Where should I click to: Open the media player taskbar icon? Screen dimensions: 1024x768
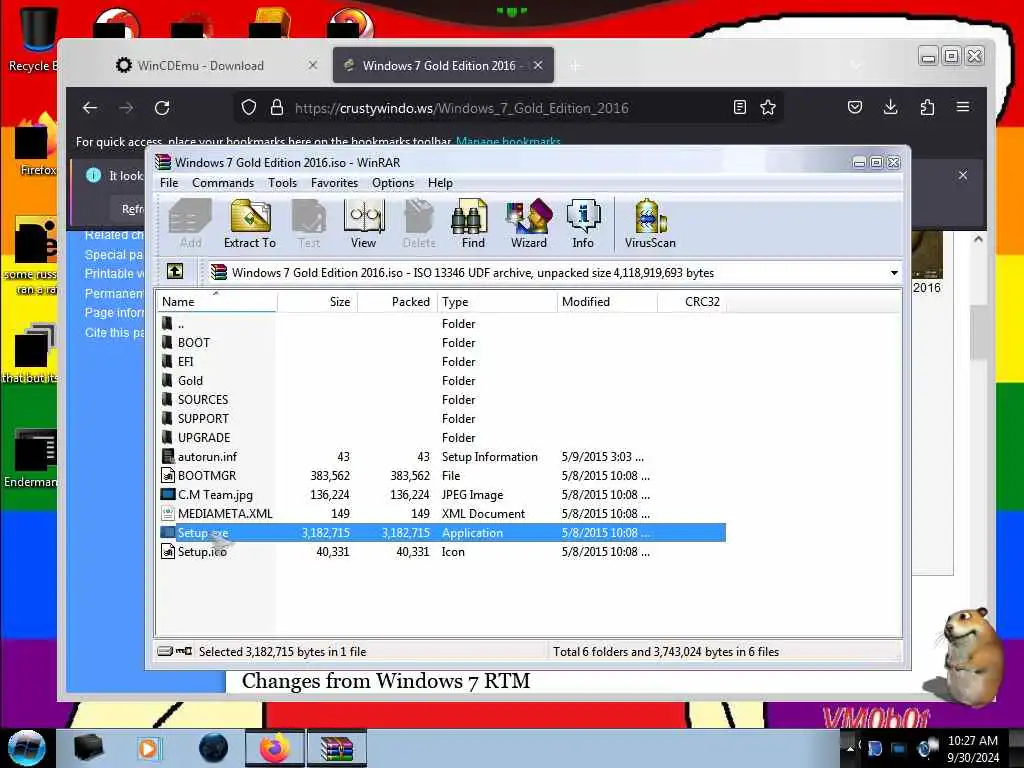point(149,748)
